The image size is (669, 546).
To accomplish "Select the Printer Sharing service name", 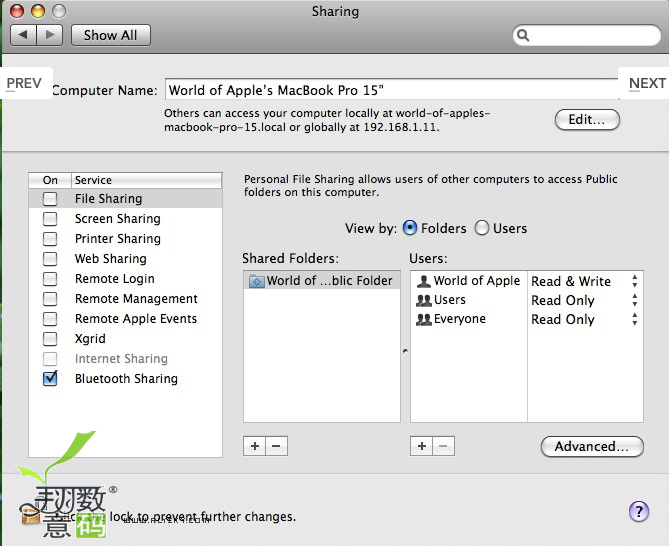I will pos(118,238).
